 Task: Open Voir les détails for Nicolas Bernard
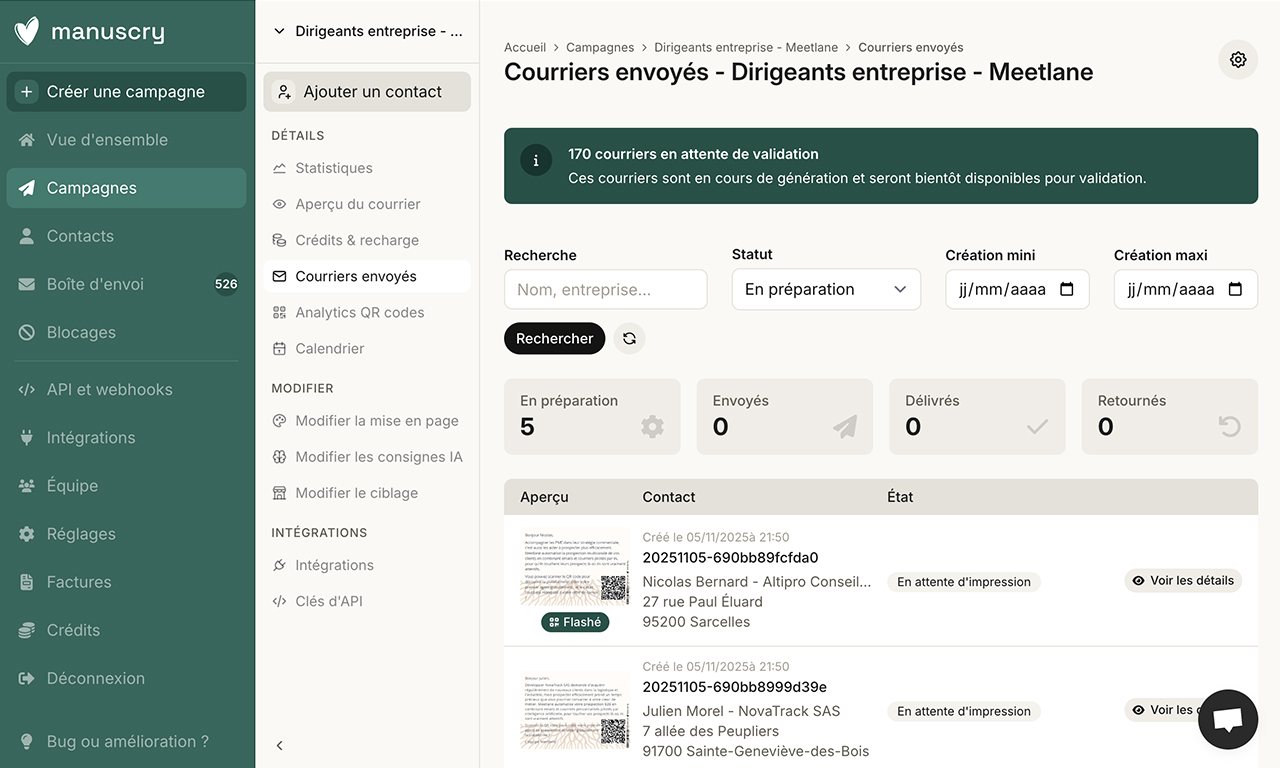(1183, 580)
